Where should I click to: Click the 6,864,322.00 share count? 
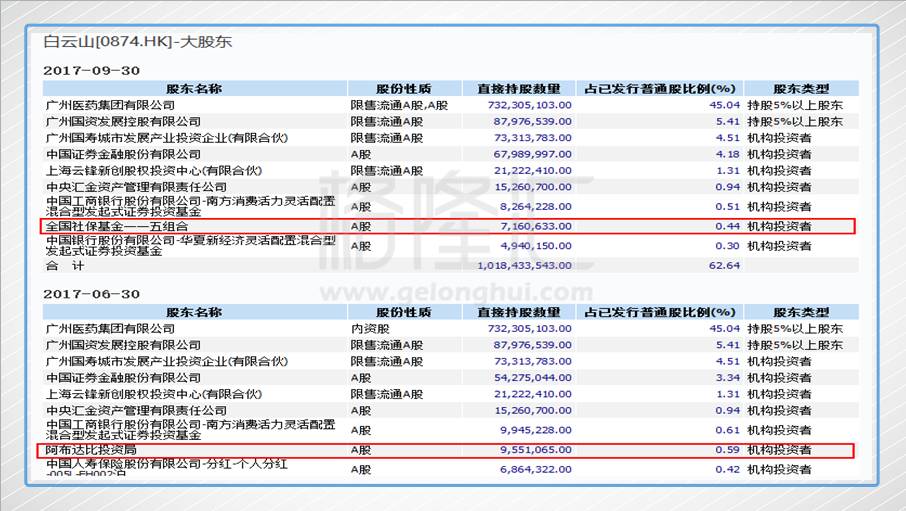tap(536, 469)
